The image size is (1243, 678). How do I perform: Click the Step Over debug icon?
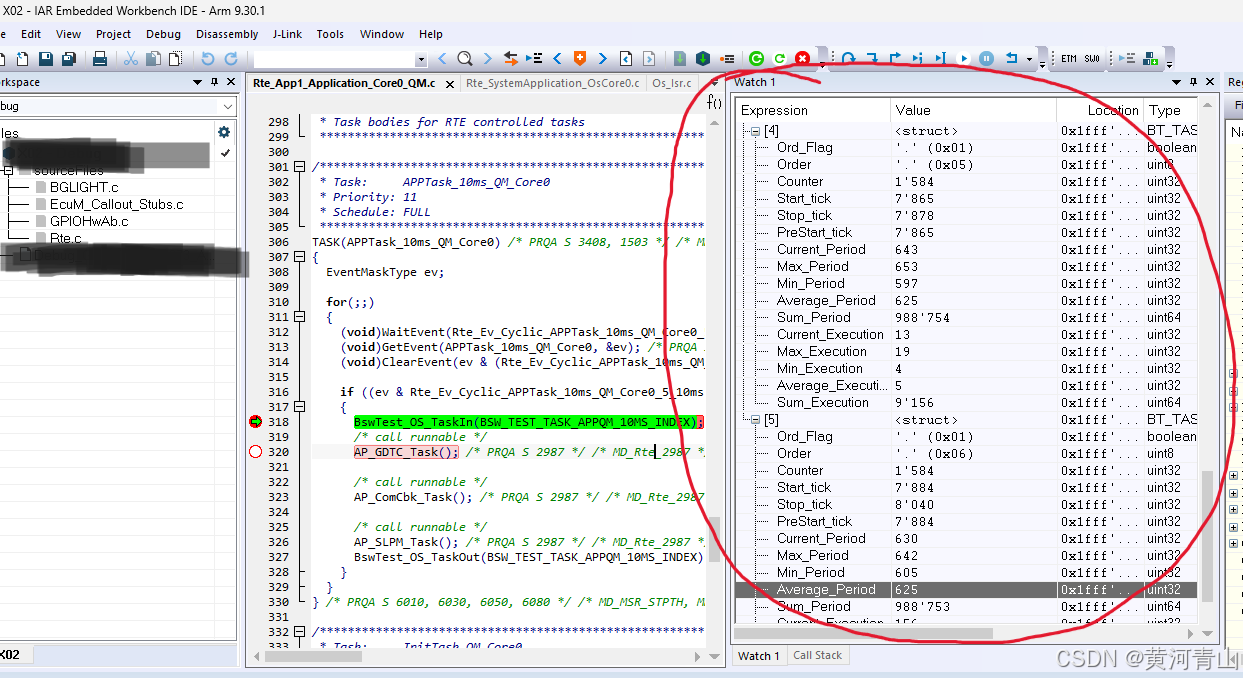(x=848, y=59)
